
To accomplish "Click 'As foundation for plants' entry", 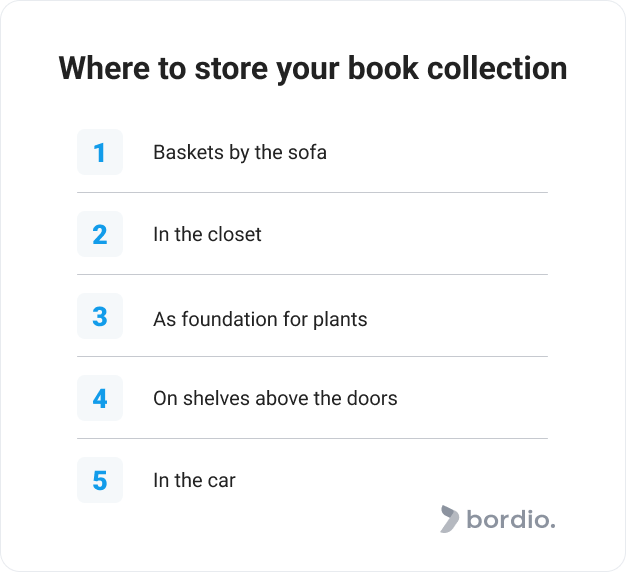I will click(260, 319).
